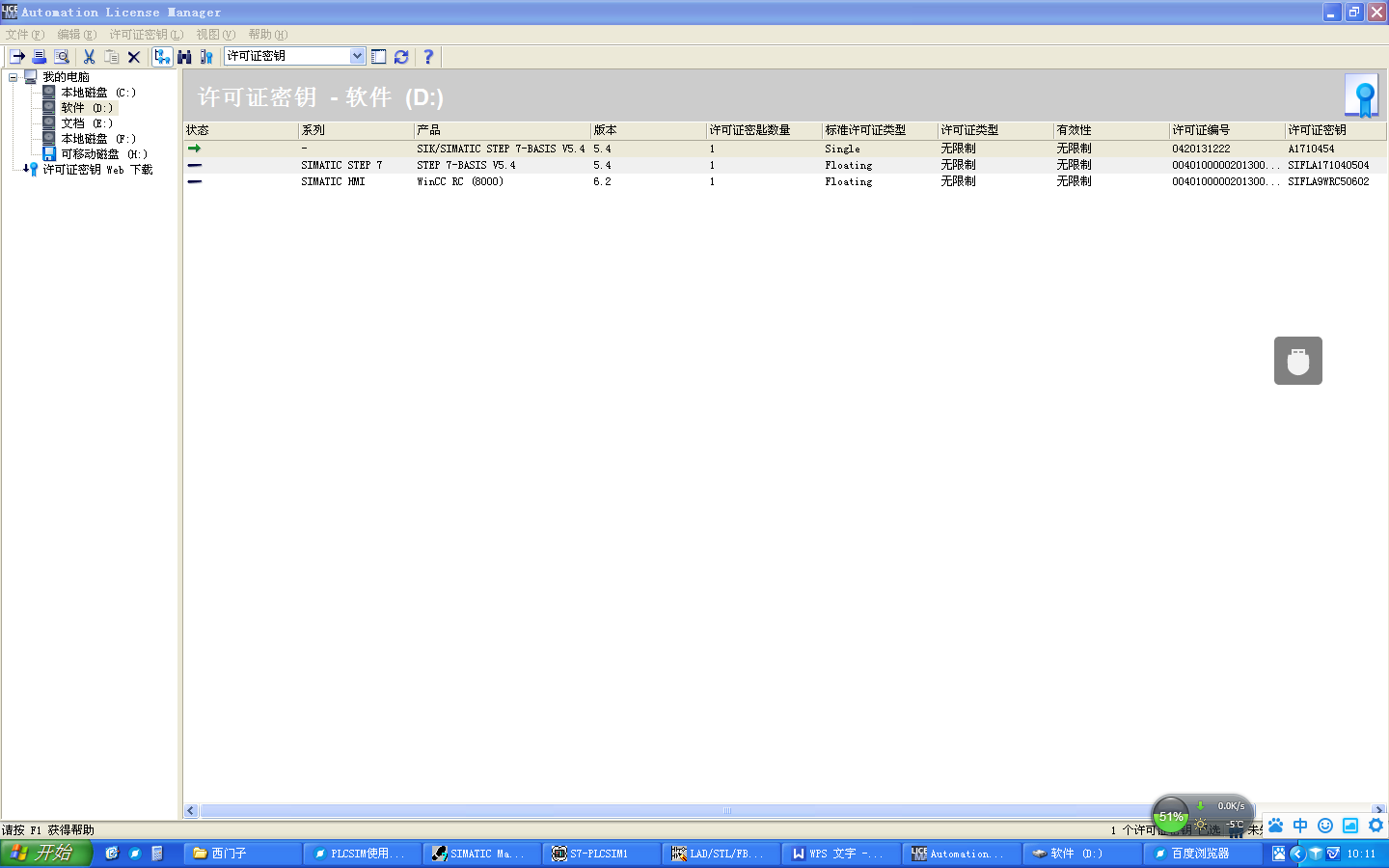
Task: Open the 许可证密钥(L) menu
Action: coord(146,35)
